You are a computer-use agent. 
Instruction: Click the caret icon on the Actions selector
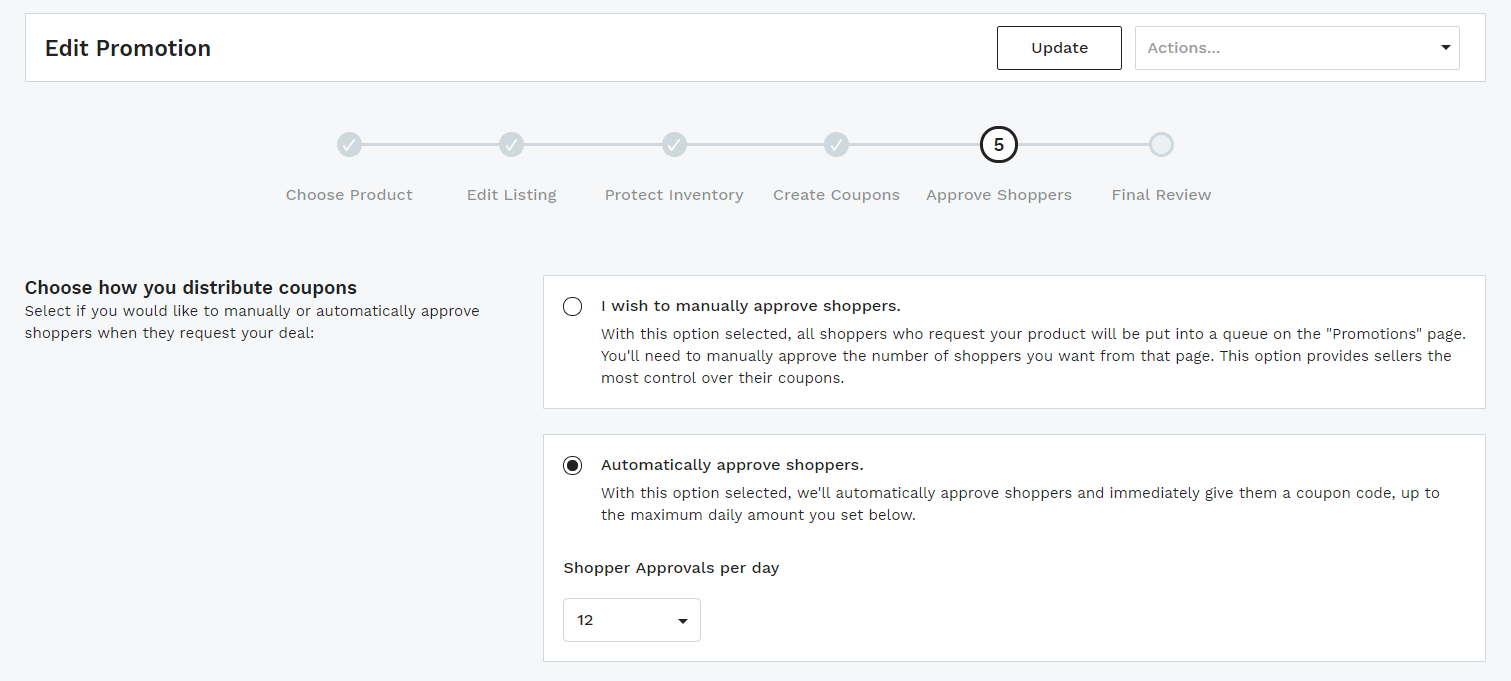pyautogui.click(x=1444, y=47)
